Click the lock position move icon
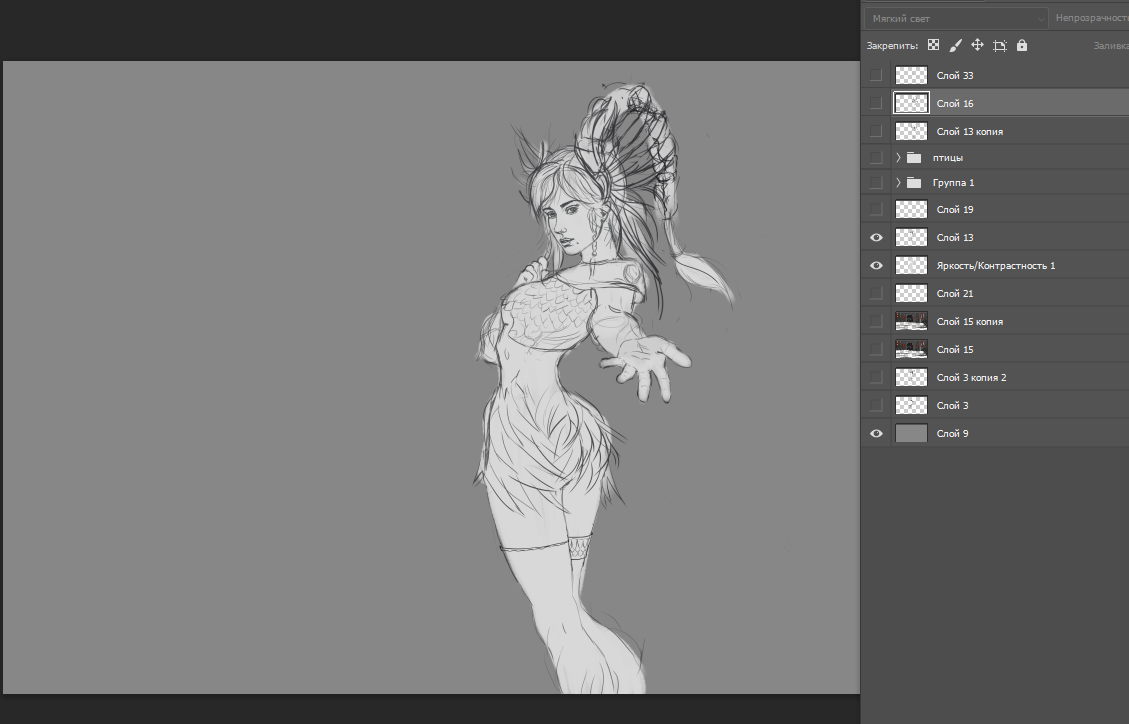Image resolution: width=1129 pixels, height=724 pixels. coord(977,46)
